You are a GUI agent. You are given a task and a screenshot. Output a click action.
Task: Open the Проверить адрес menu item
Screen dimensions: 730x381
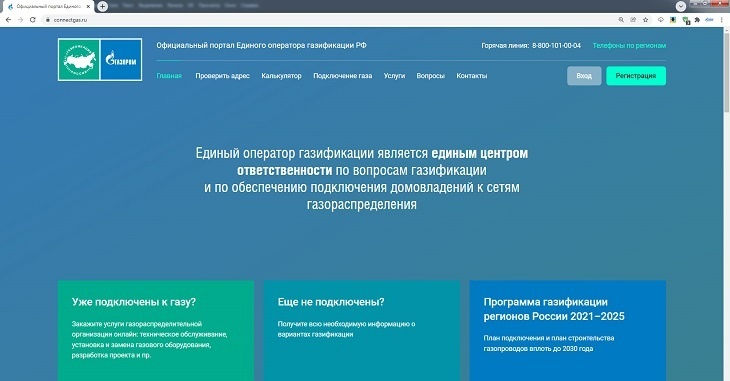223,76
